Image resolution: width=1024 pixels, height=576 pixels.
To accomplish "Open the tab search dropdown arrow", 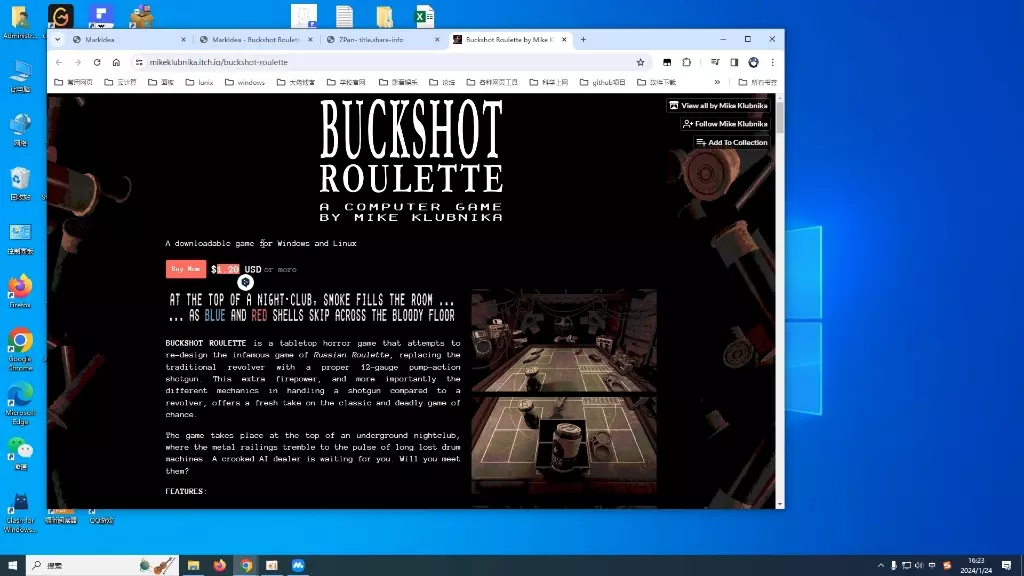I will 57,40.
